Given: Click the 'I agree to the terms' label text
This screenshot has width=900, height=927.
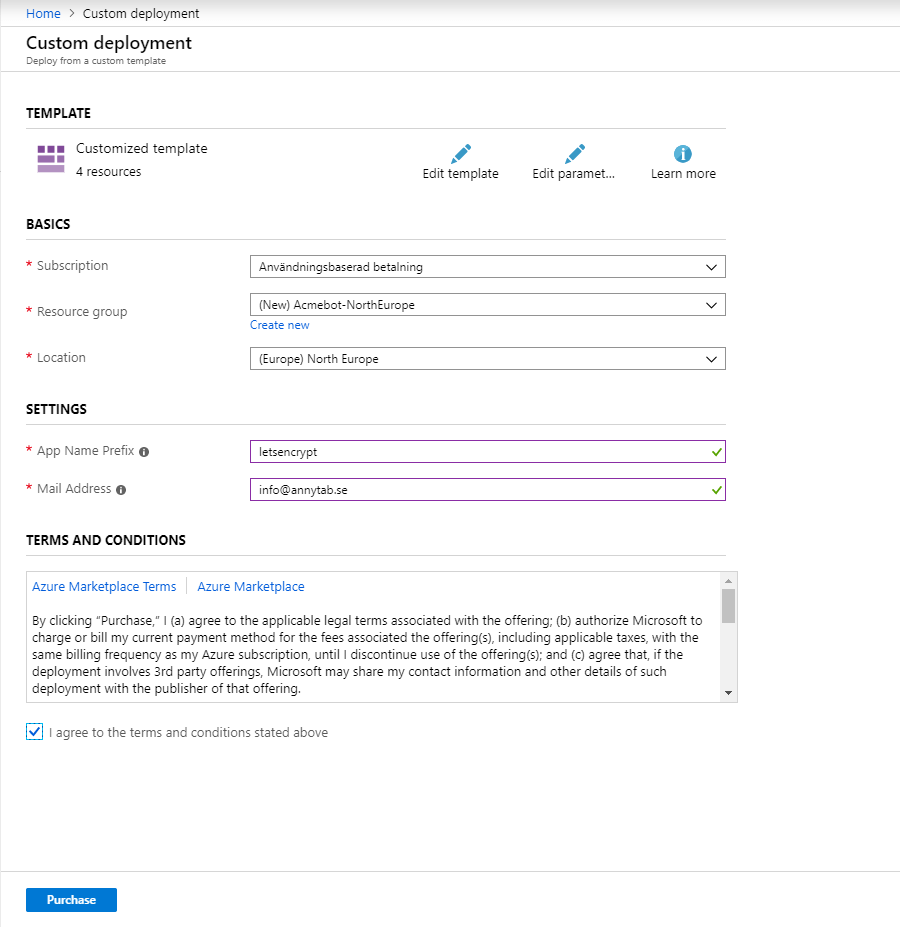Looking at the screenshot, I should (x=189, y=732).
